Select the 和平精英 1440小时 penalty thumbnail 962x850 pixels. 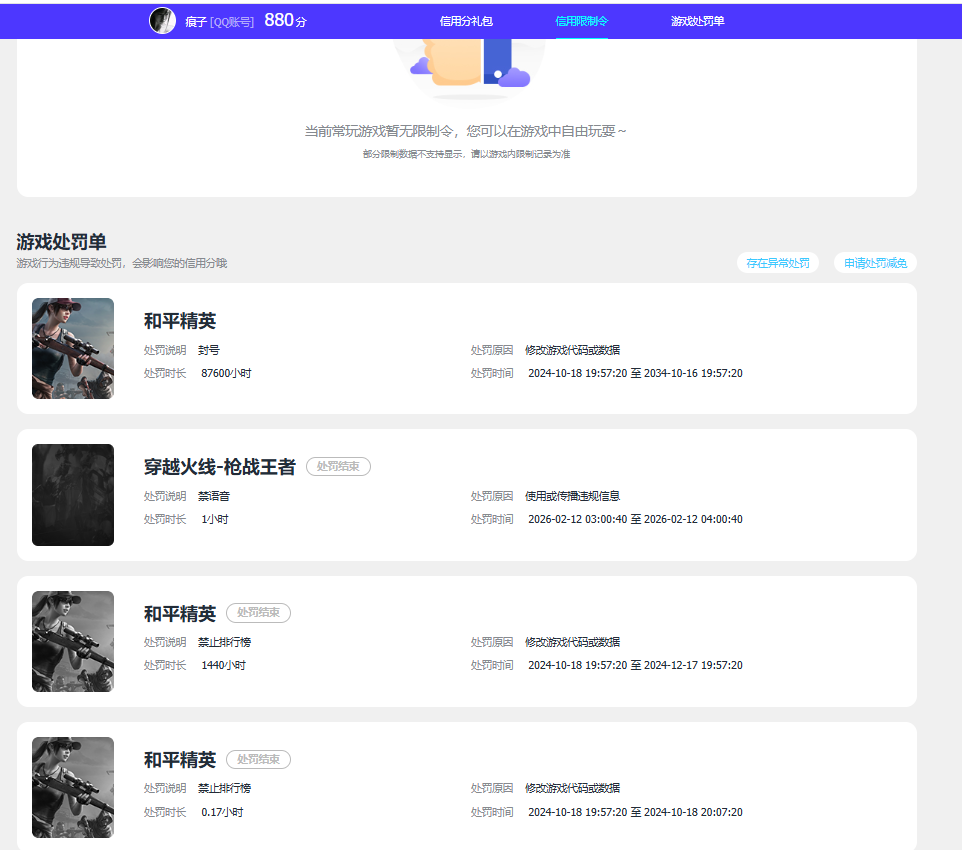tap(73, 641)
